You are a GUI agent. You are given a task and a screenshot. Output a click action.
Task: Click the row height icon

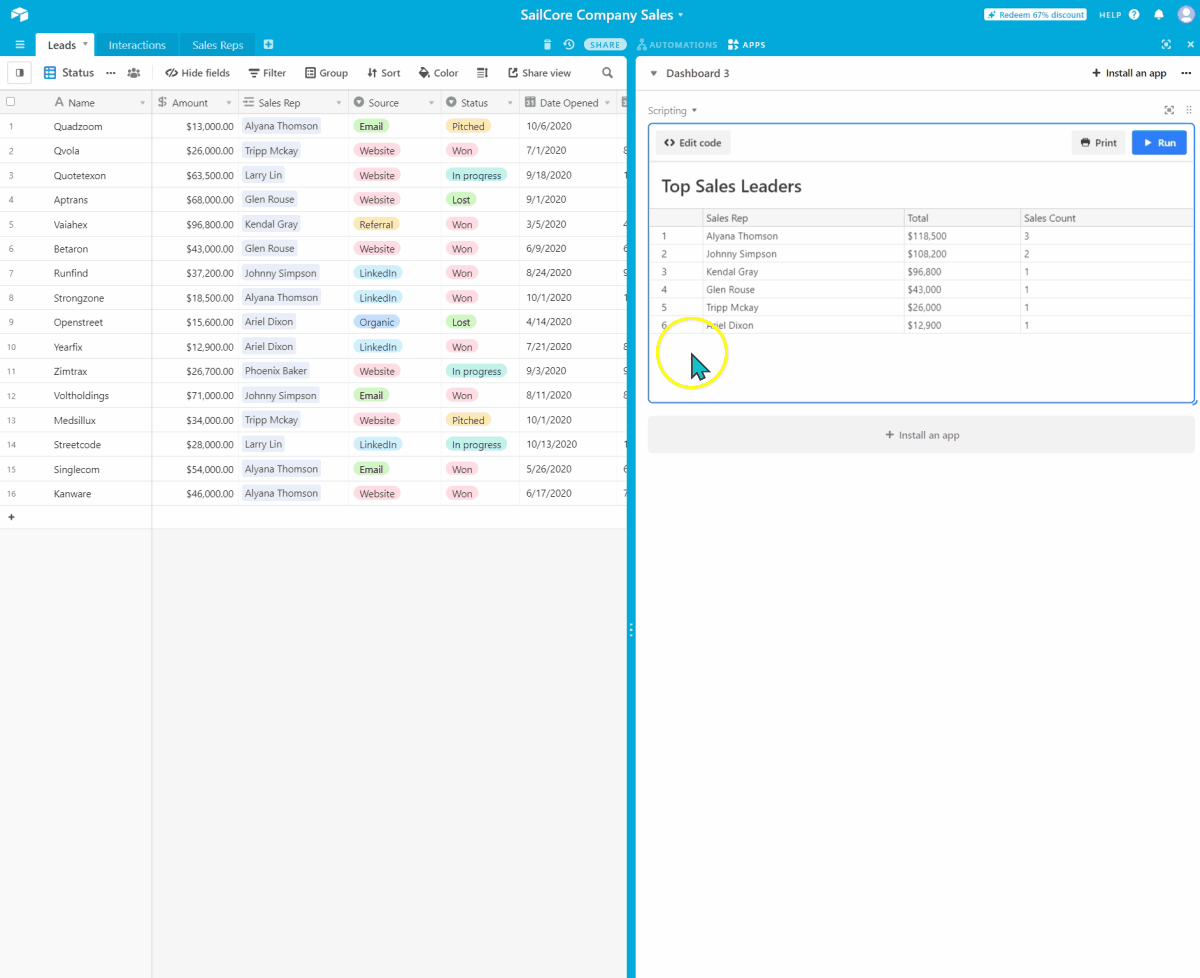point(482,73)
